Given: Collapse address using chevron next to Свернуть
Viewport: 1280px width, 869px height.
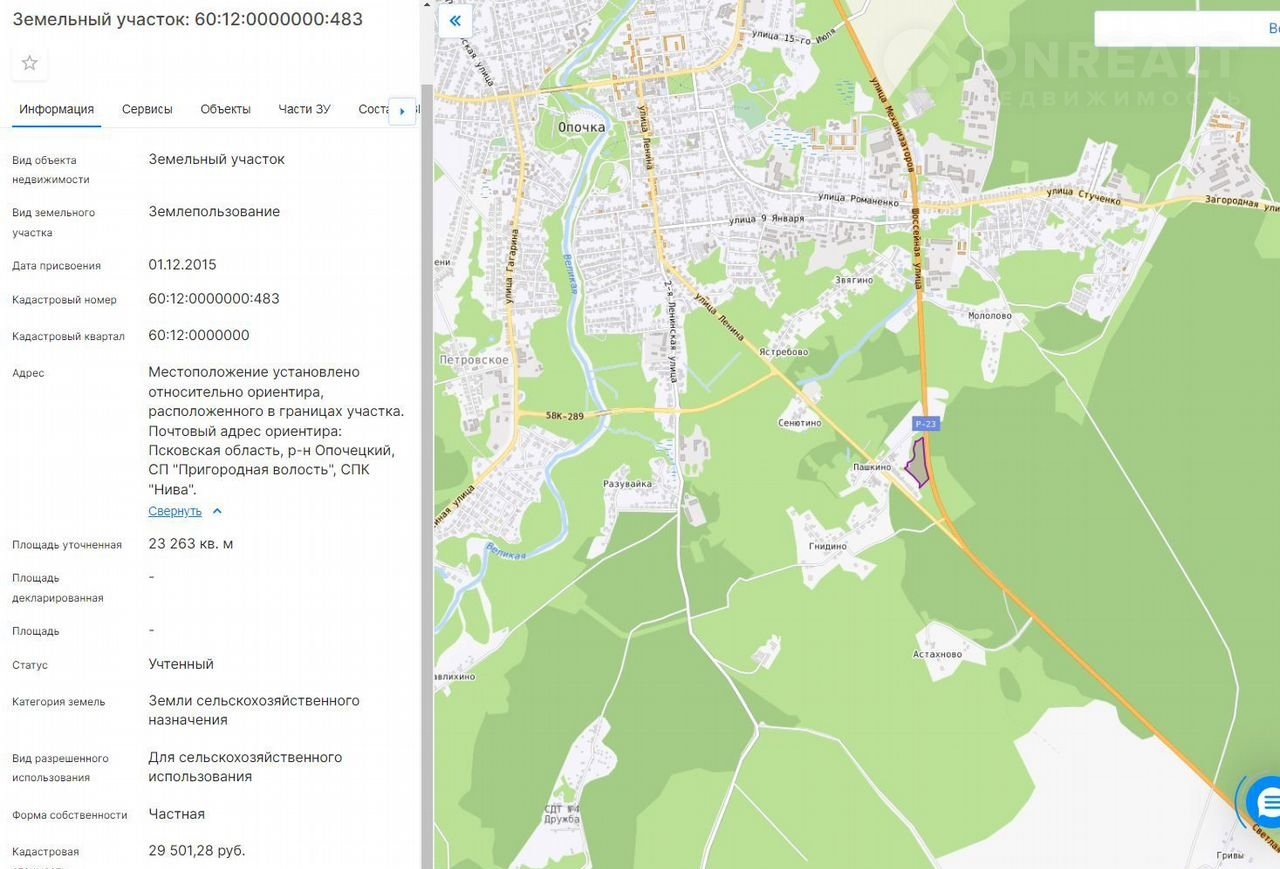Looking at the screenshot, I should (x=217, y=511).
